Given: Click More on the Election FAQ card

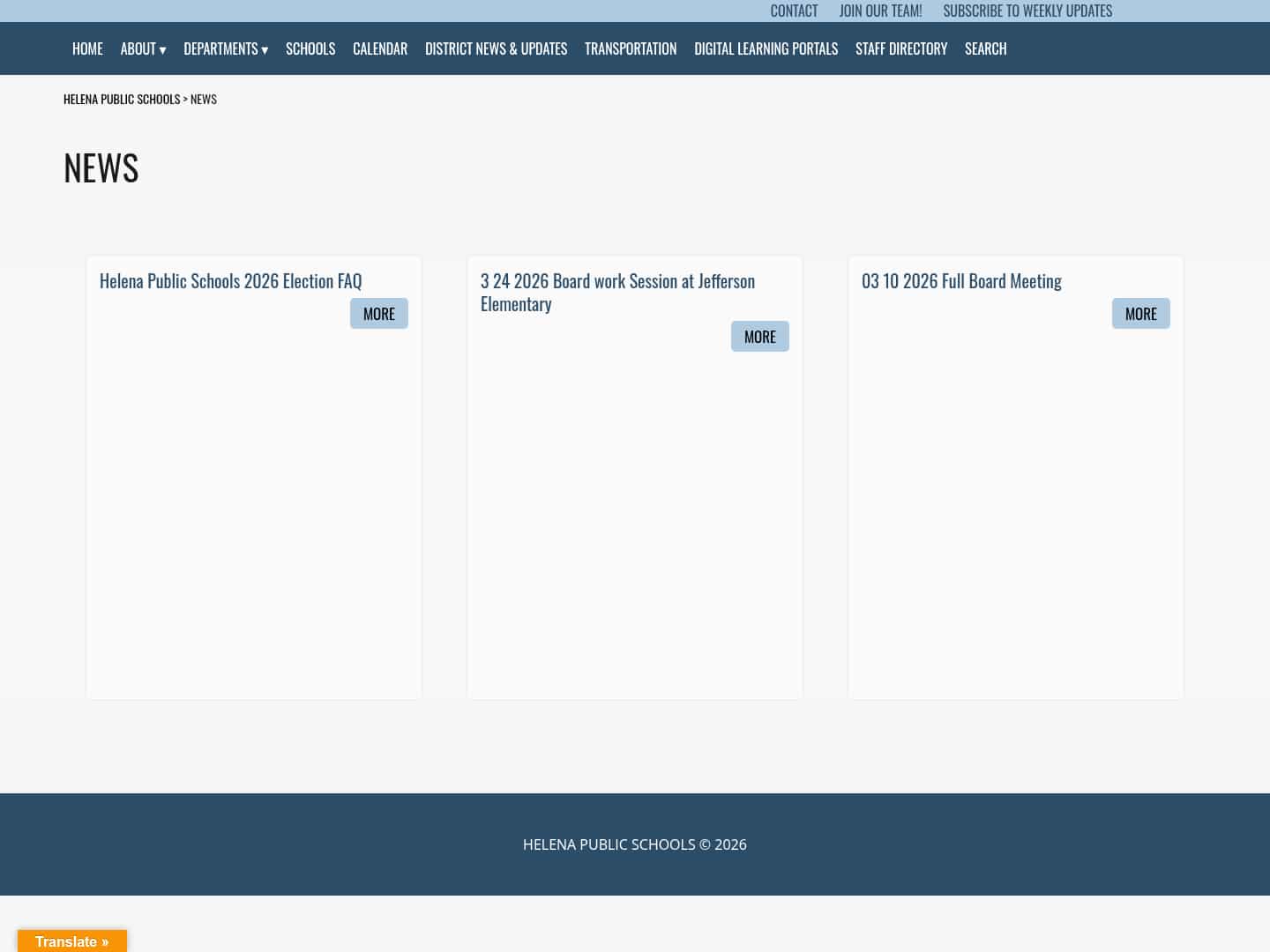Looking at the screenshot, I should (x=379, y=314).
